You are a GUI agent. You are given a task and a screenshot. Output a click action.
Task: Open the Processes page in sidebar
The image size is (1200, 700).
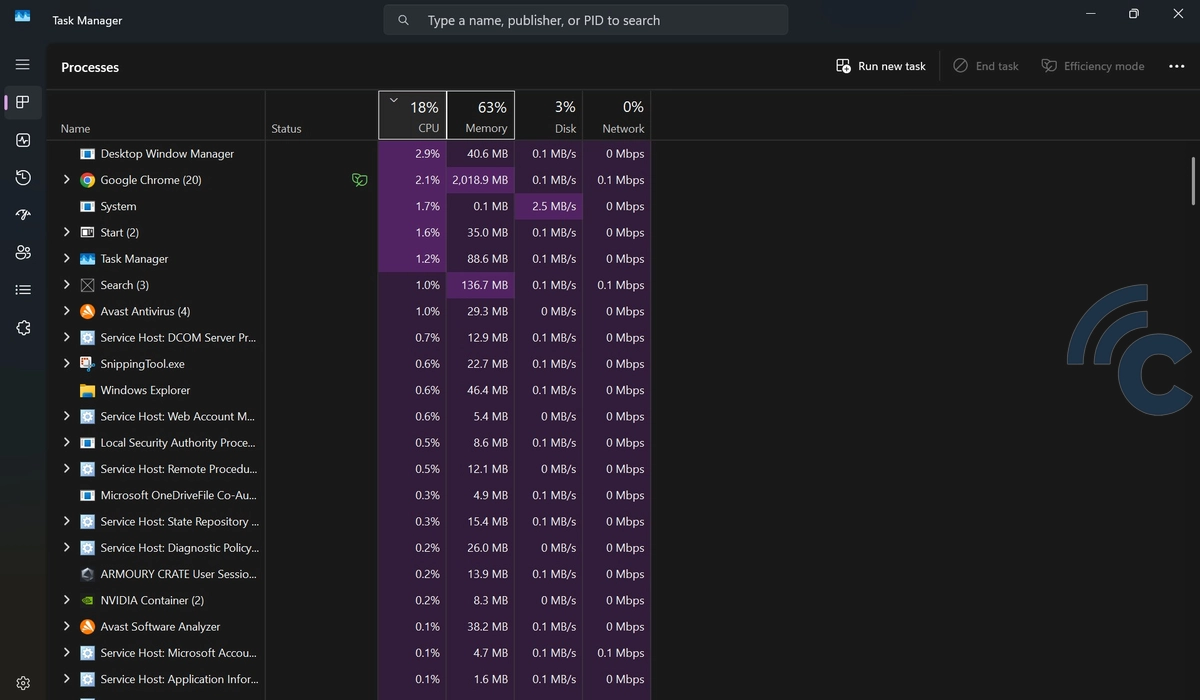23,102
